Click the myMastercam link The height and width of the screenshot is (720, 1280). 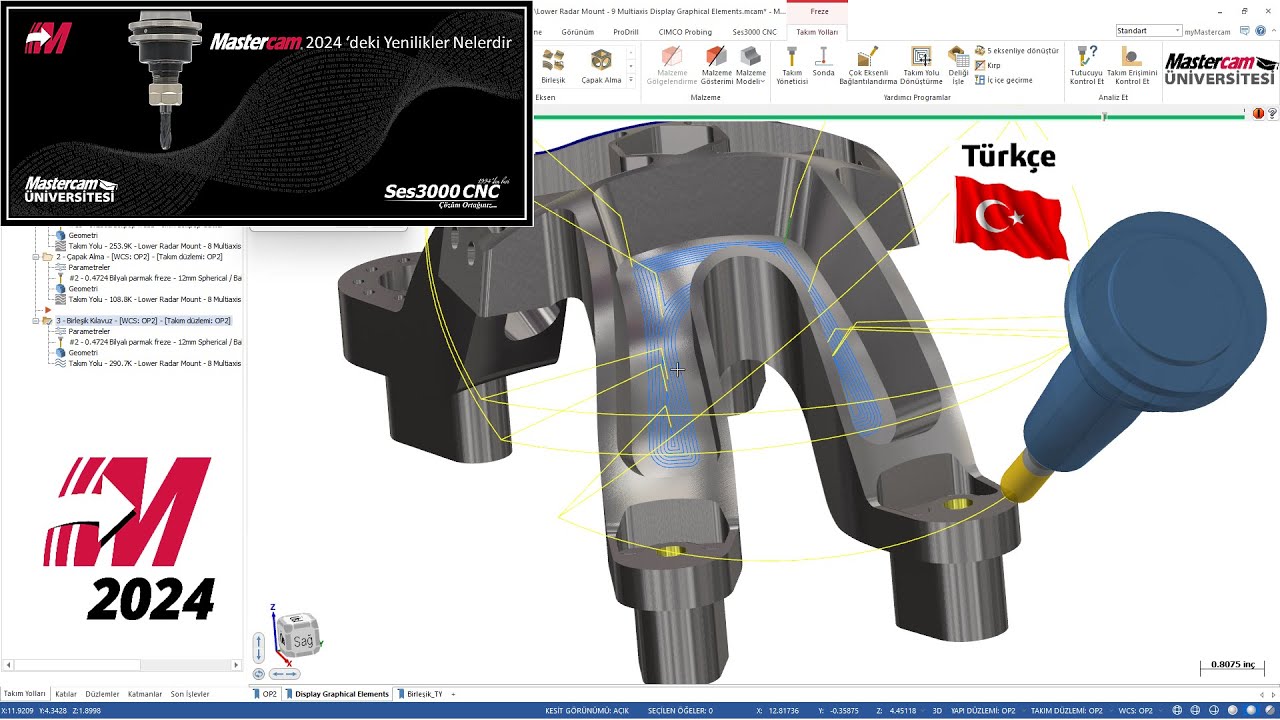[1207, 32]
